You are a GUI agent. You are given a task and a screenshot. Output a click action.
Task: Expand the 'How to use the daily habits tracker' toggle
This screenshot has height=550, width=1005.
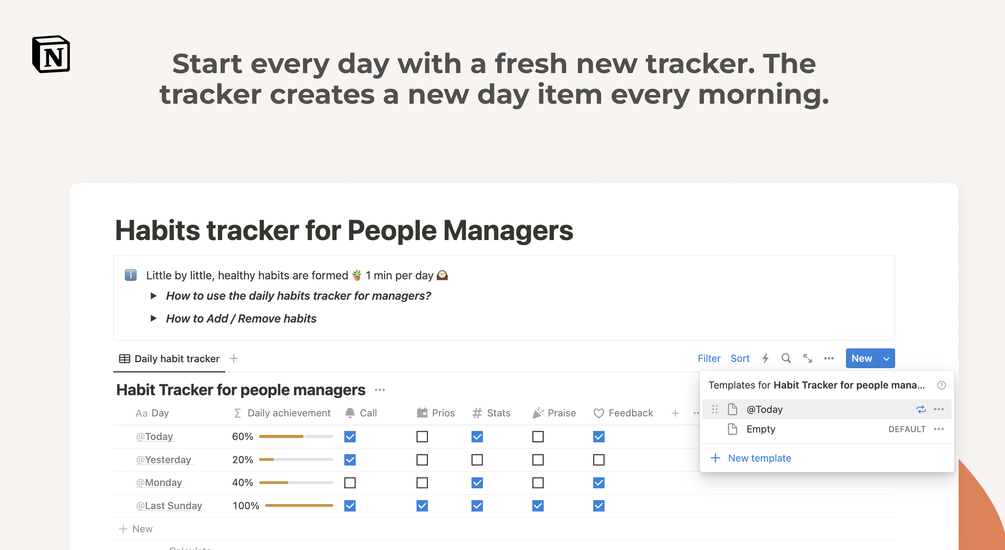(154, 296)
